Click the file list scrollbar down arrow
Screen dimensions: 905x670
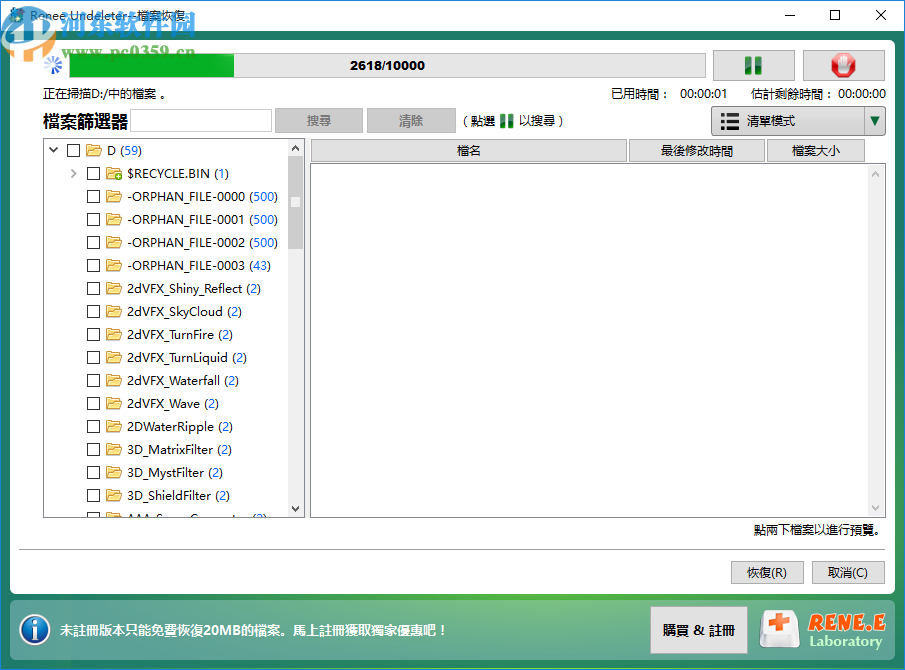876,508
